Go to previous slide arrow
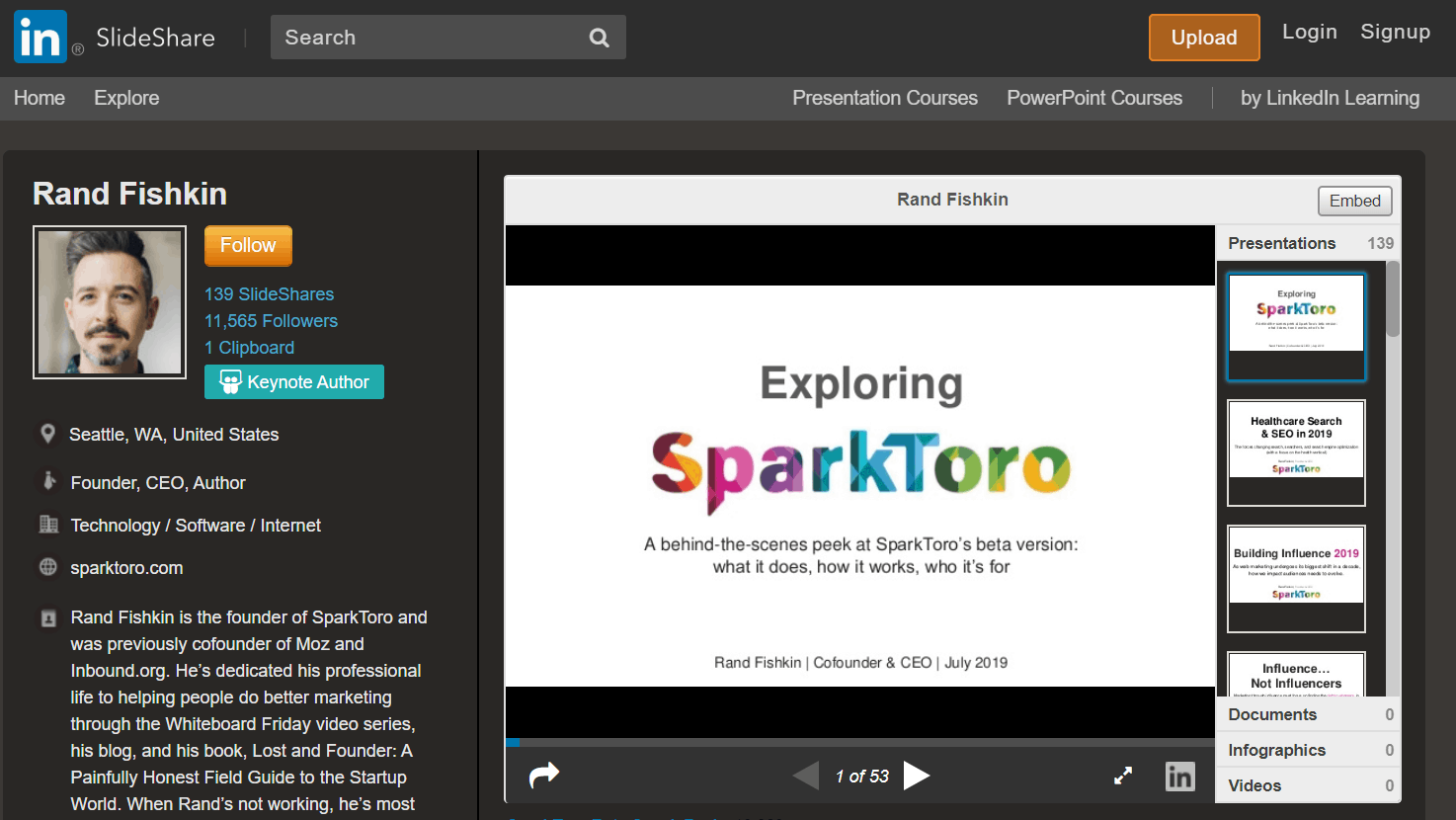 806,776
